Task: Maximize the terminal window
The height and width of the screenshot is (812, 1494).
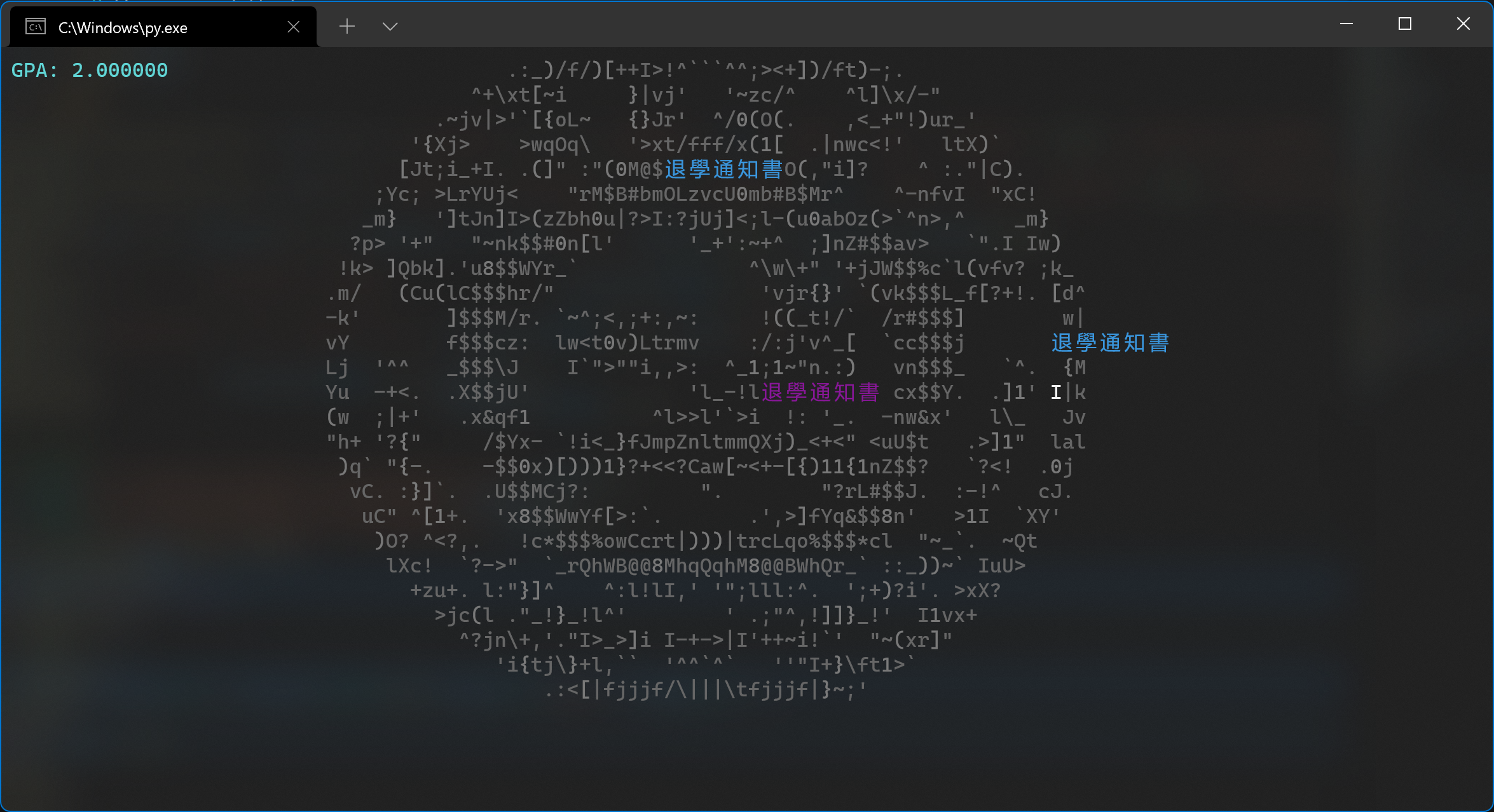Action: [x=1404, y=24]
